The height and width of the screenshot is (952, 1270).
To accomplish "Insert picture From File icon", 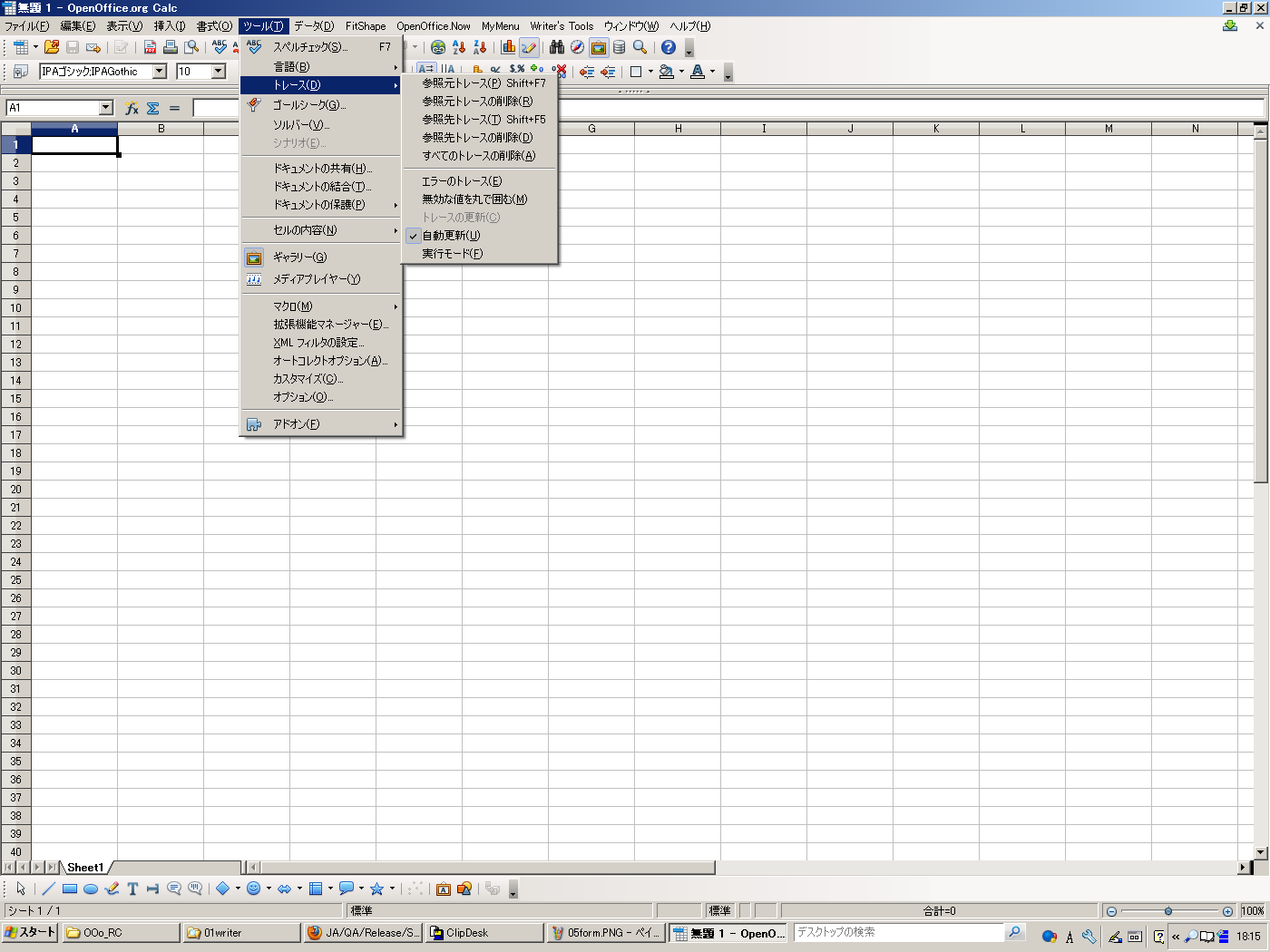I will click(x=464, y=889).
